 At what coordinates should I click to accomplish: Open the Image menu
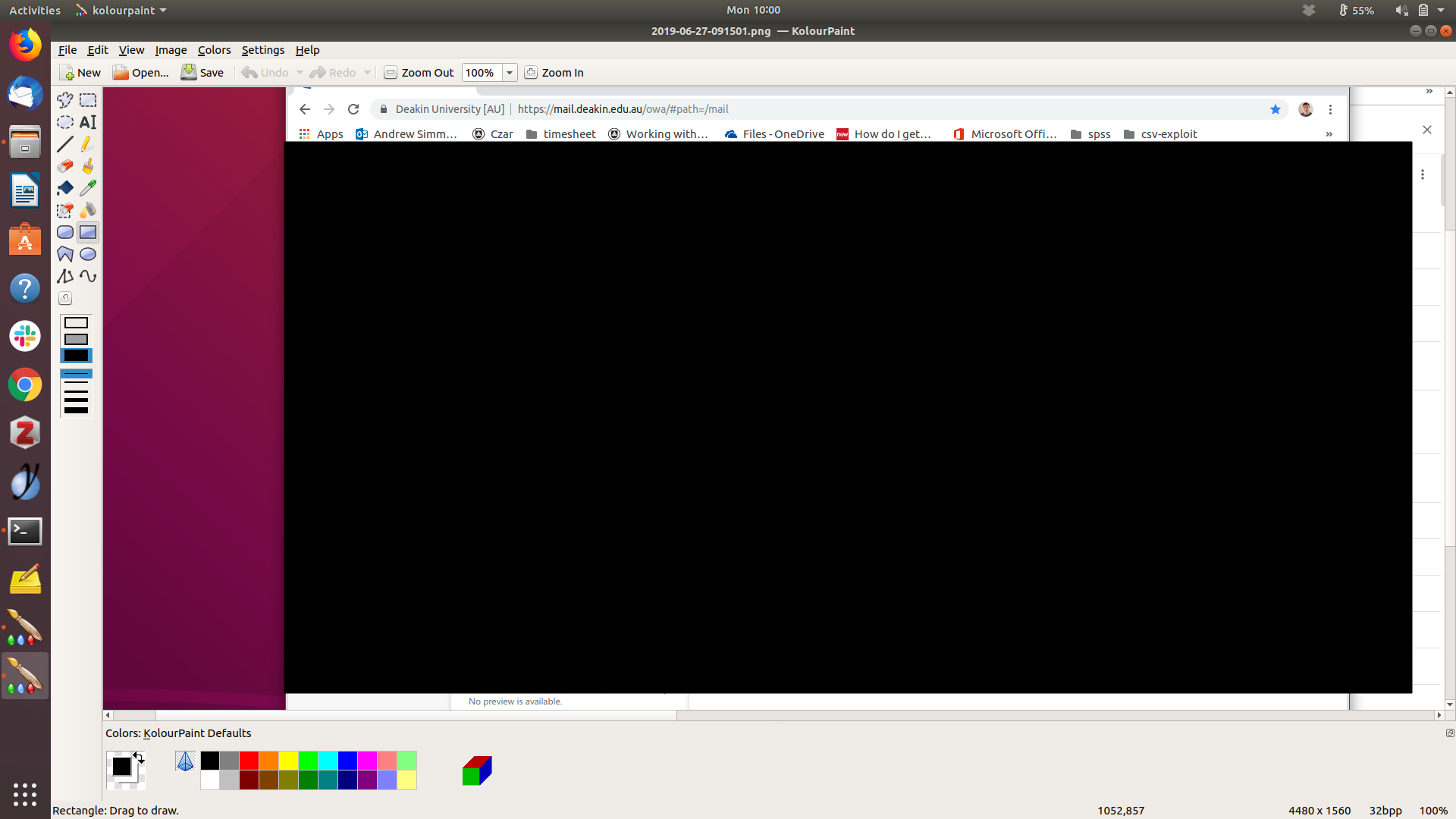coord(171,50)
